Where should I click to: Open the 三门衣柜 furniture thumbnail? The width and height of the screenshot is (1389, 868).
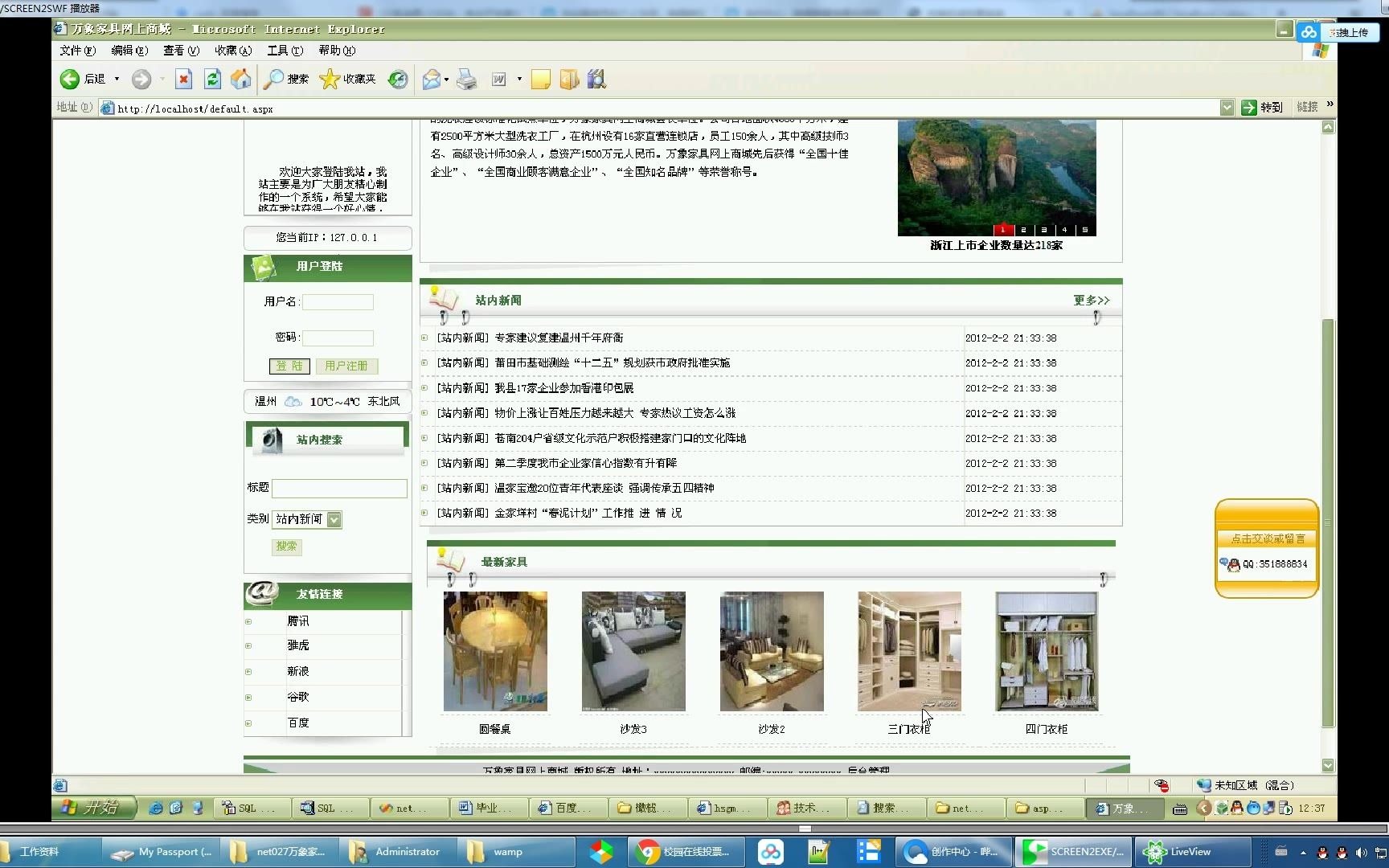909,652
